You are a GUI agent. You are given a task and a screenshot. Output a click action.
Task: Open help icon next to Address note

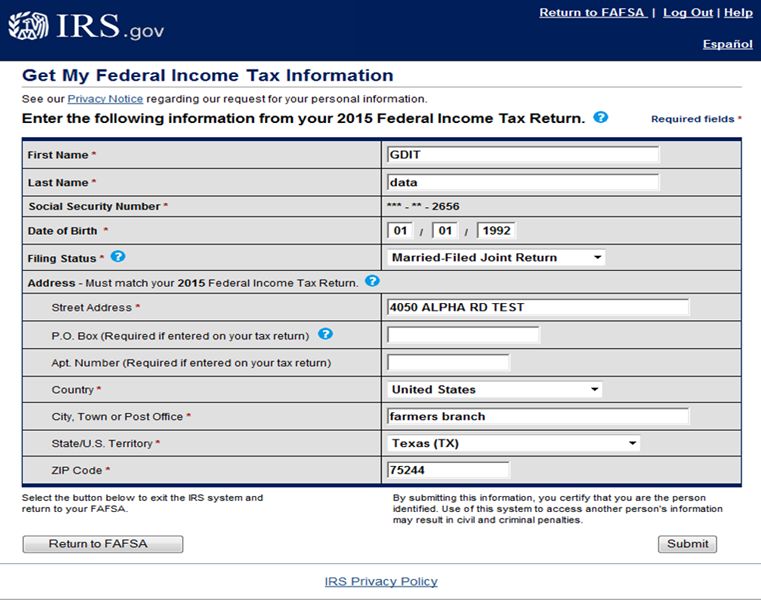(x=372, y=281)
